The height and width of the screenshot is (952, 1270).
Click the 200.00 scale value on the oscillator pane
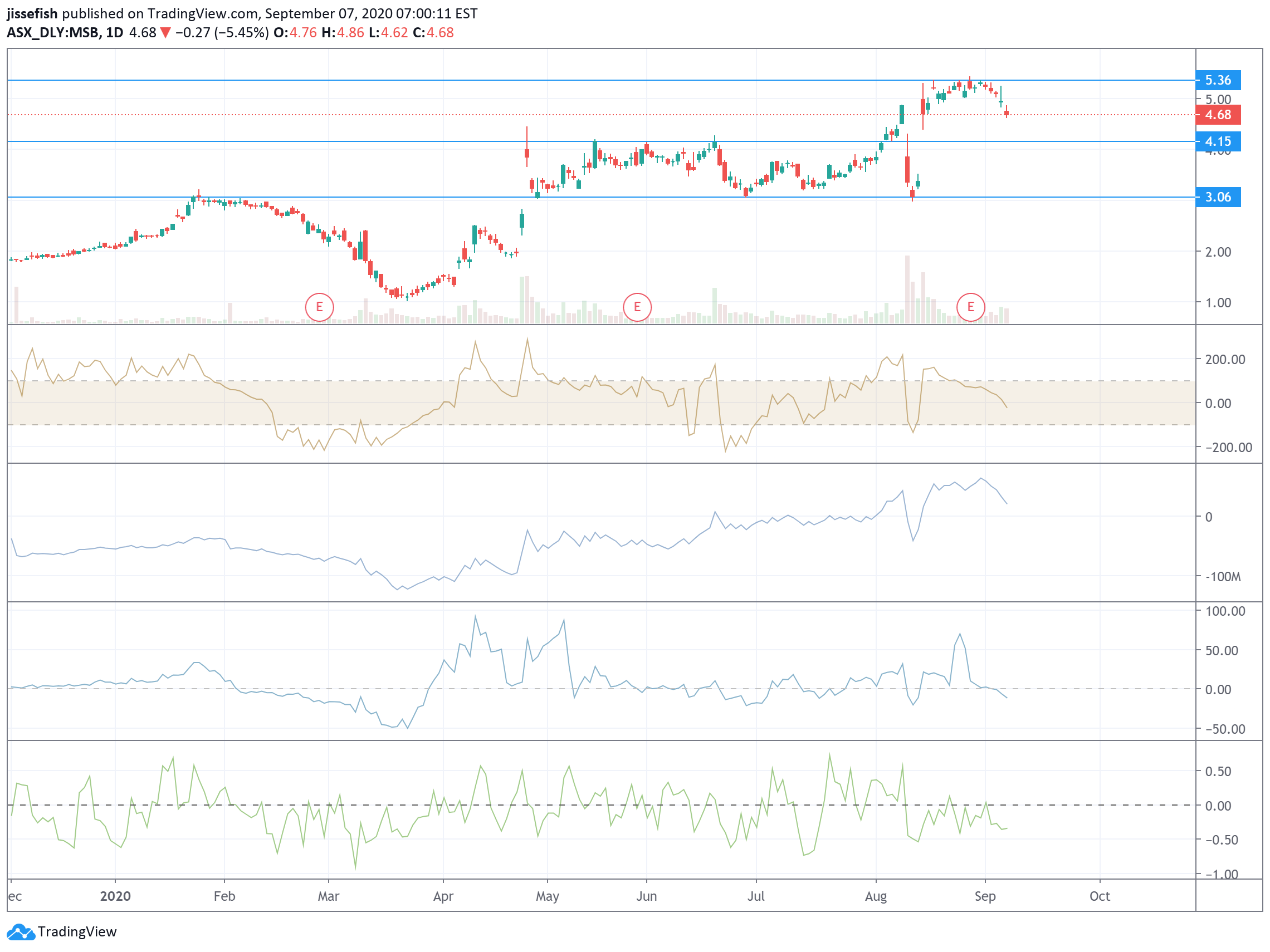point(1225,360)
